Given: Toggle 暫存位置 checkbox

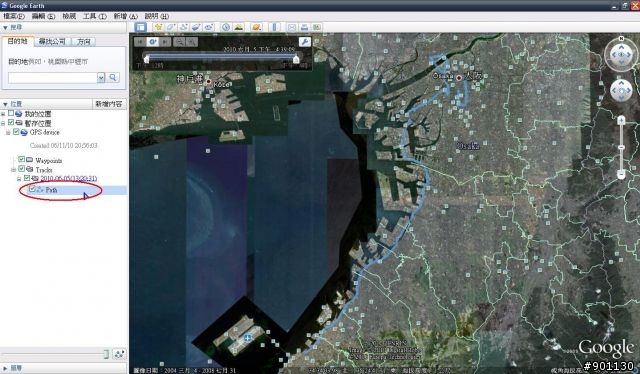Looking at the screenshot, I should click(x=11, y=122).
